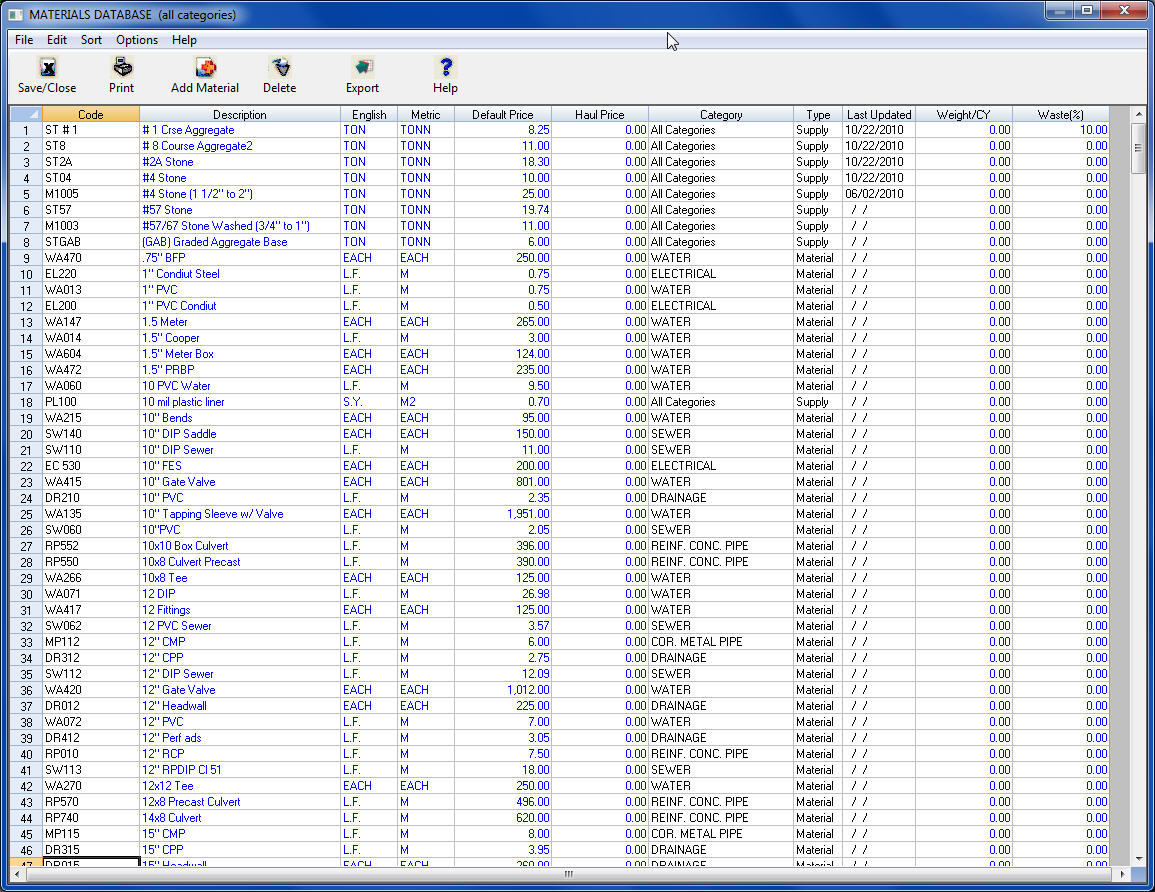Click the Default Price column header

click(502, 114)
